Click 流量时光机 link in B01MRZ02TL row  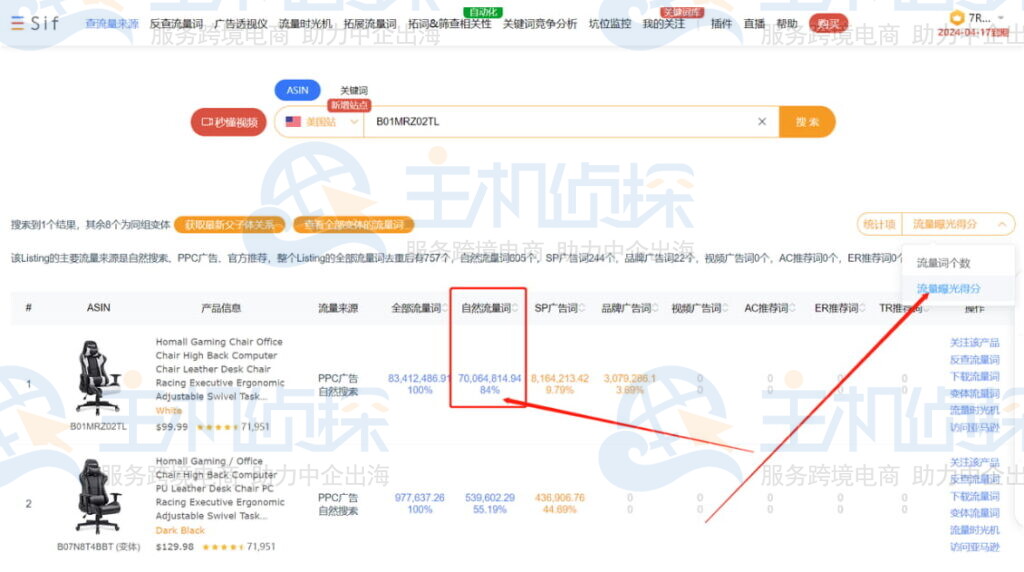click(974, 410)
